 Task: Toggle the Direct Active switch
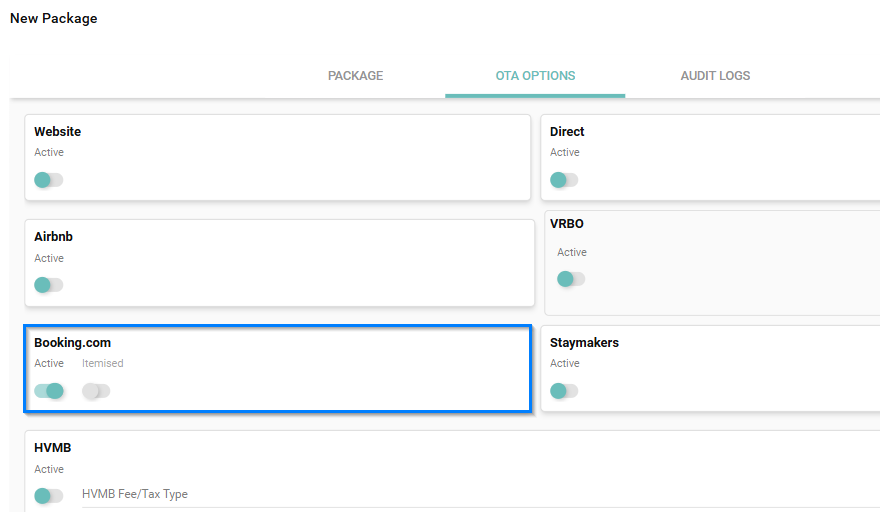pos(564,180)
